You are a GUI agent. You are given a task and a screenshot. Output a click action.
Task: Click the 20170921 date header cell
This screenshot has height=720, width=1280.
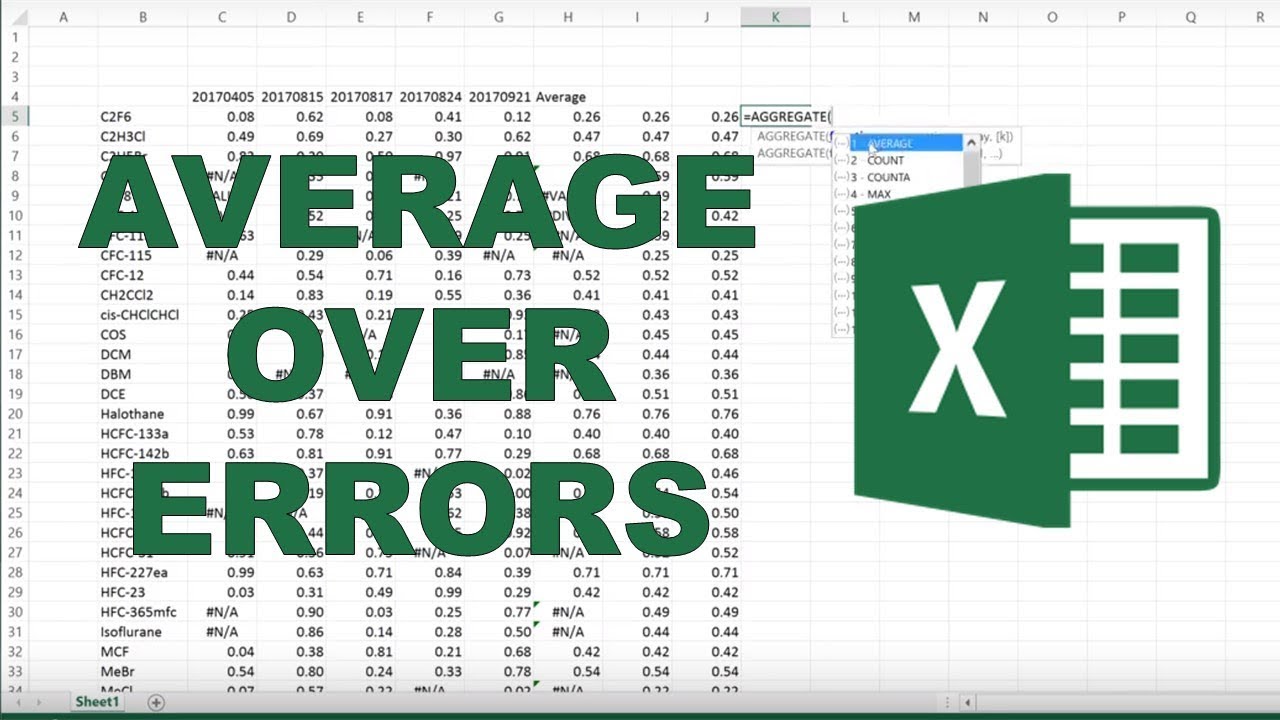point(498,97)
